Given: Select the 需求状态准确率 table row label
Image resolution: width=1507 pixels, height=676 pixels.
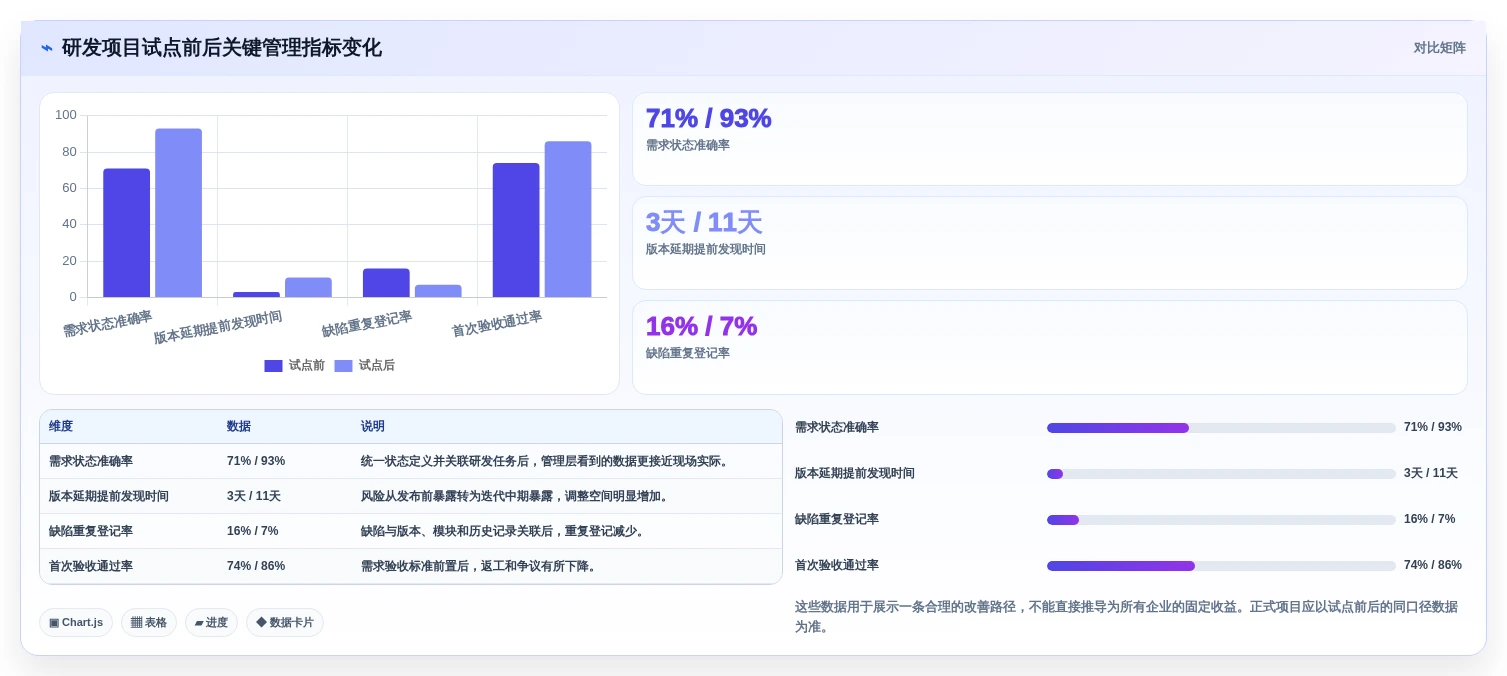Looking at the screenshot, I should pyautogui.click(x=91, y=461).
